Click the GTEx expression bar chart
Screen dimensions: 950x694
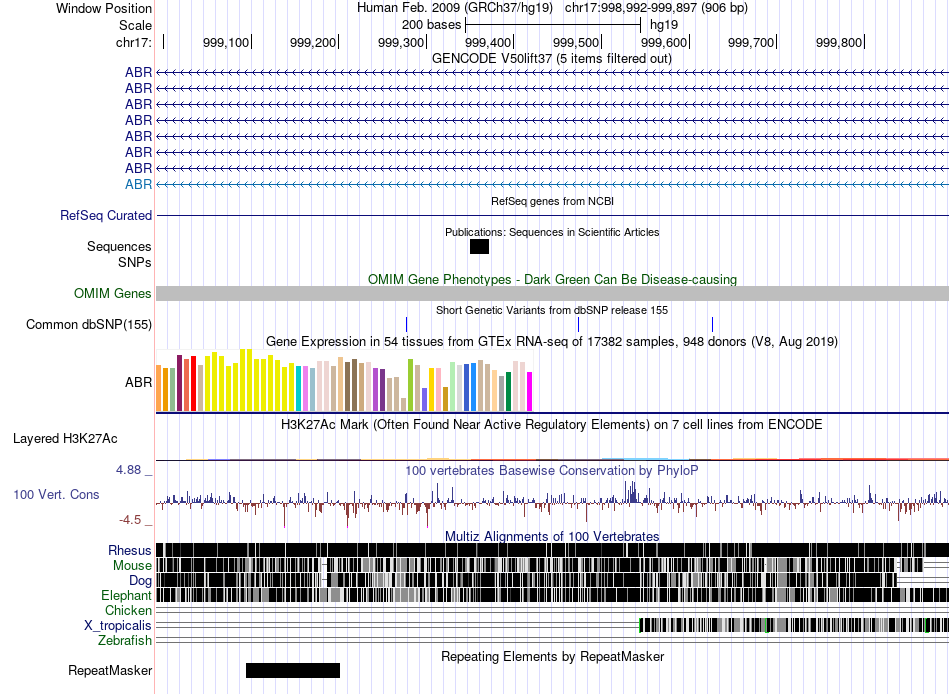pos(344,381)
